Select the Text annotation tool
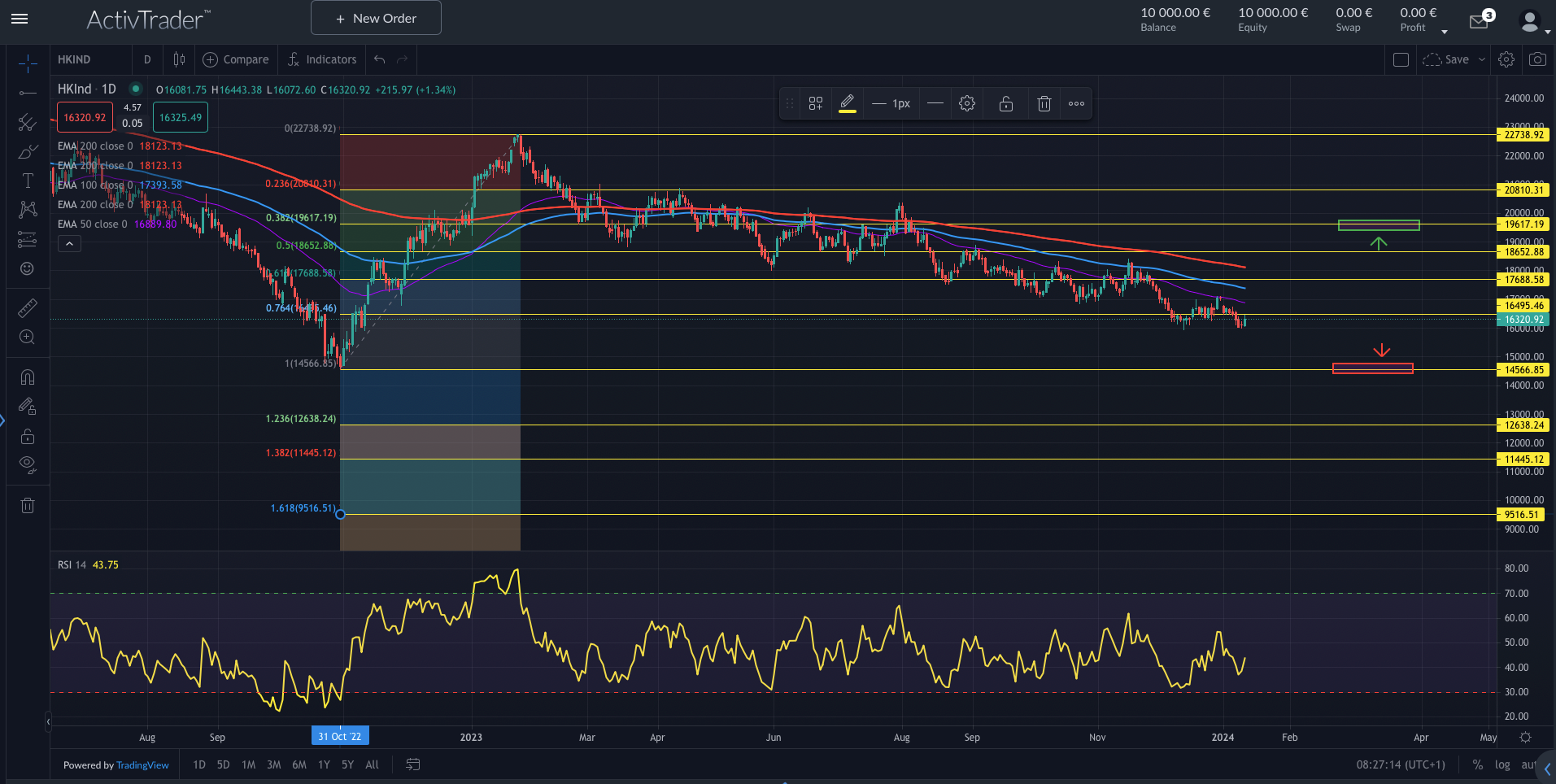Viewport: 1556px width, 784px height. (x=27, y=180)
